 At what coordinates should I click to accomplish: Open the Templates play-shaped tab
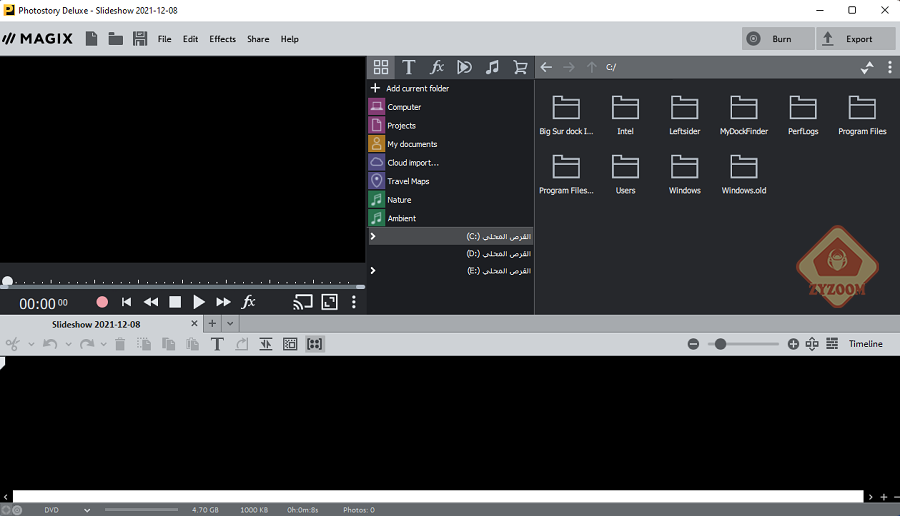(x=464, y=67)
